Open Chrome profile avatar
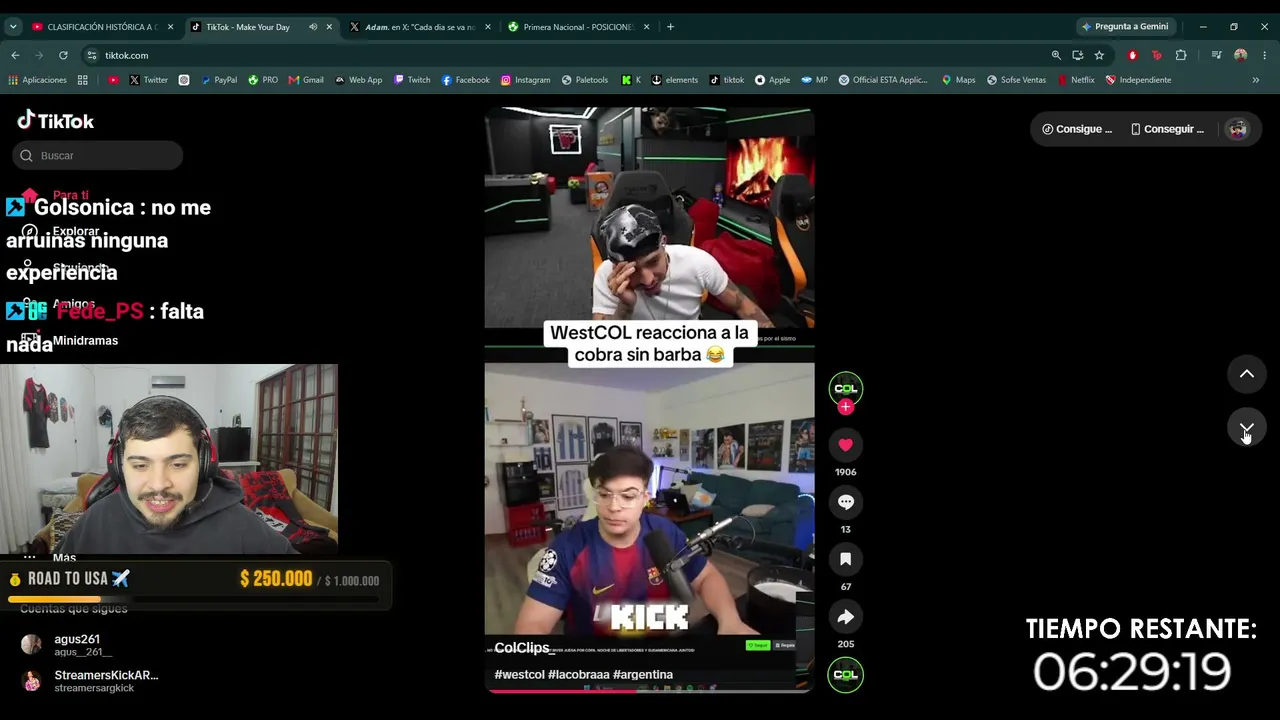This screenshot has height=720, width=1280. coord(1241,55)
